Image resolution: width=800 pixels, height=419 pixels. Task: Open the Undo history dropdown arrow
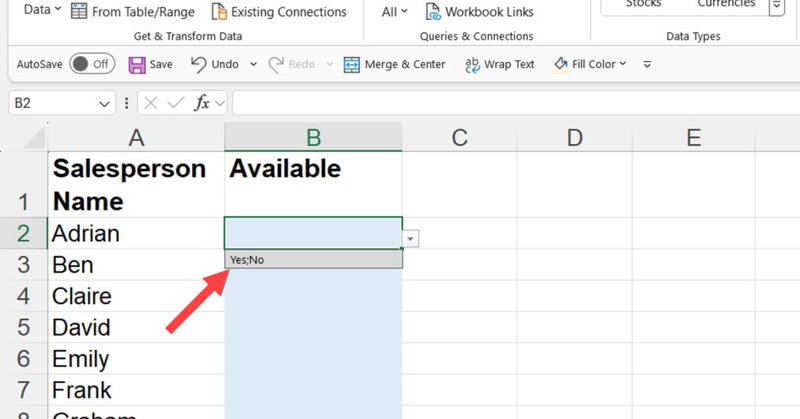click(x=253, y=64)
